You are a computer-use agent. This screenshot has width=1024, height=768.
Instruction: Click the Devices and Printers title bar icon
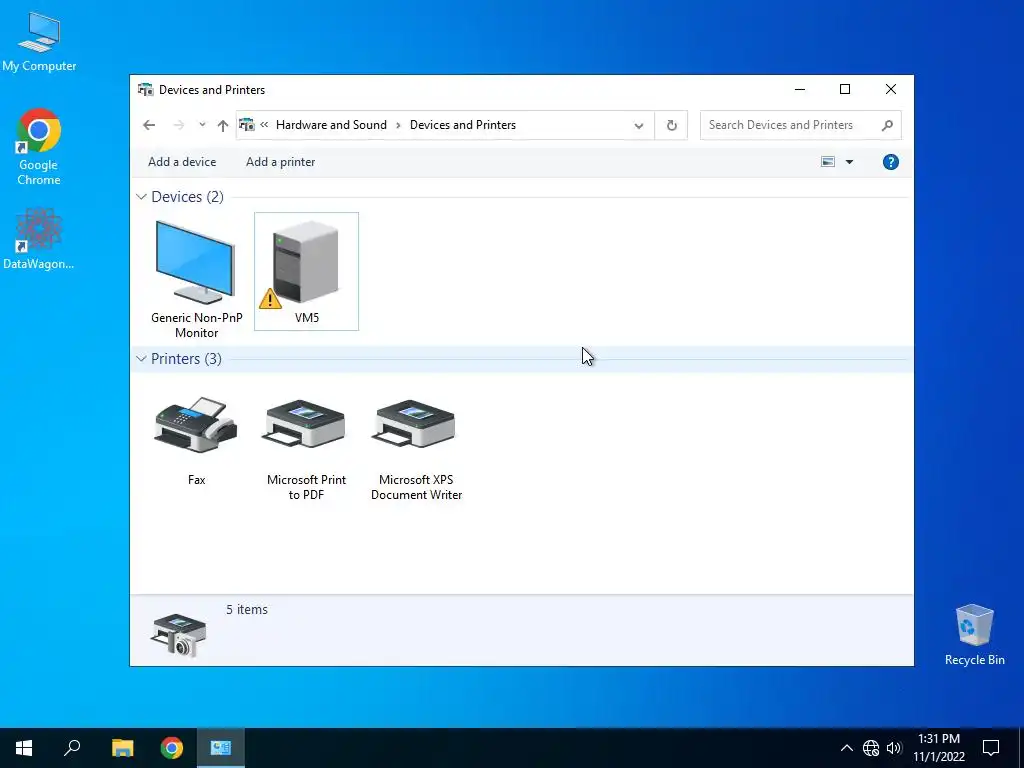coord(146,89)
